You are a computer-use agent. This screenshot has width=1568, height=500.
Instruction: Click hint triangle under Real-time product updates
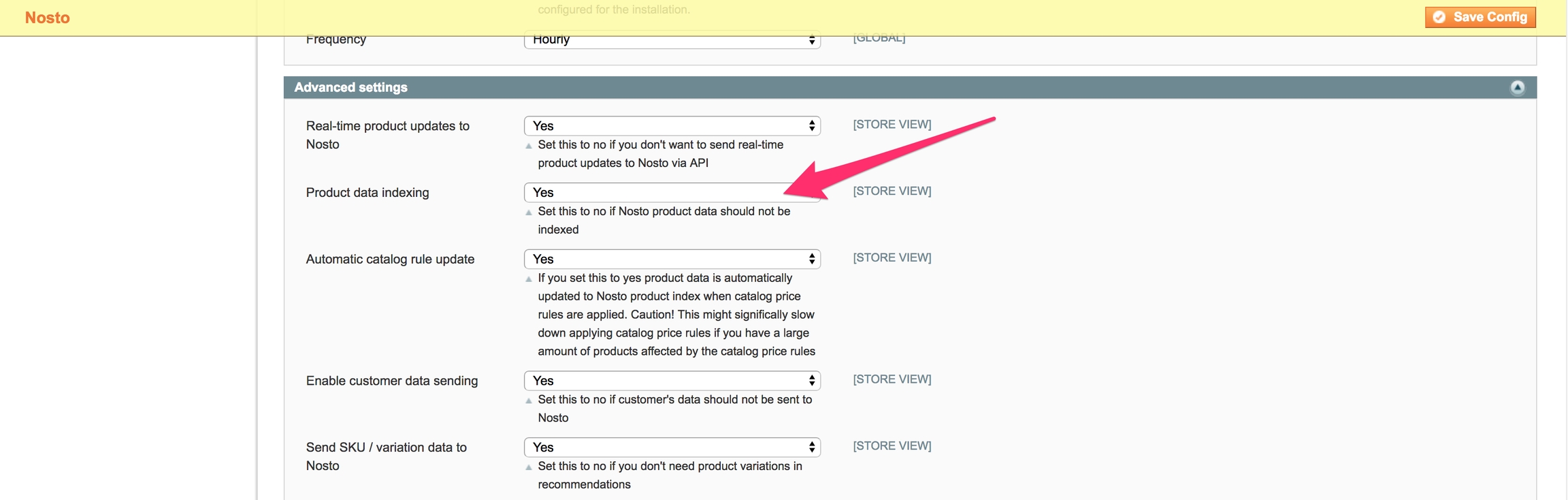click(529, 146)
